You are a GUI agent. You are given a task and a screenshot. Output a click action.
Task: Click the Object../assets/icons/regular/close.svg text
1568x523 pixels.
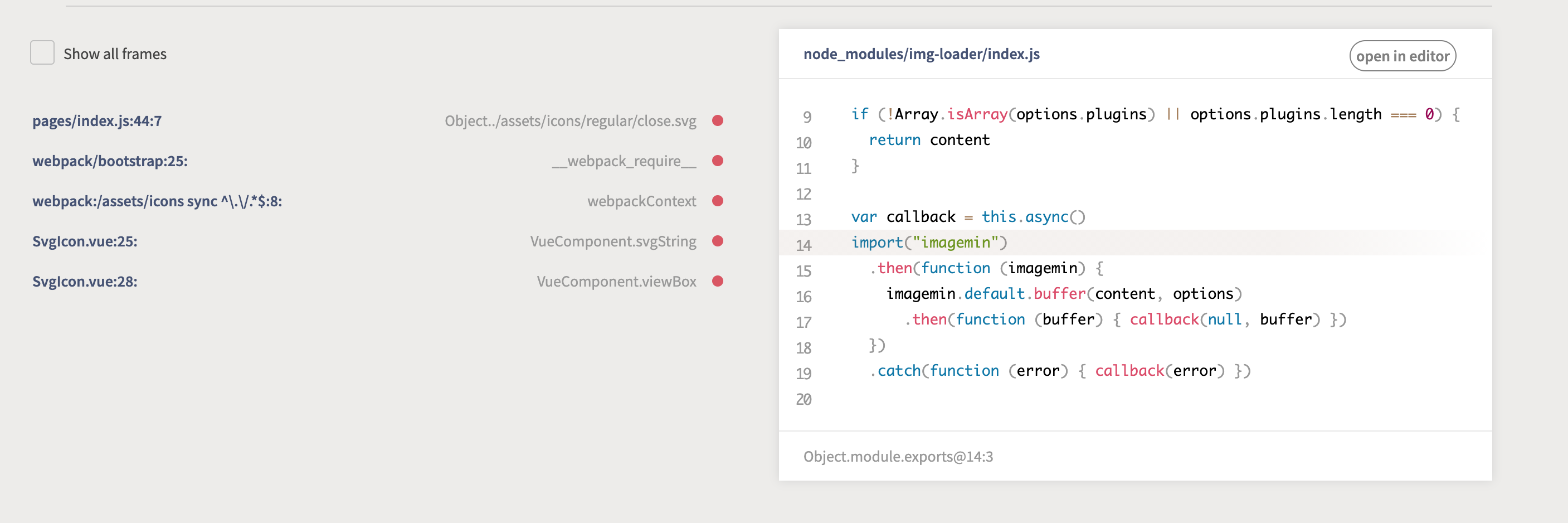(x=571, y=120)
